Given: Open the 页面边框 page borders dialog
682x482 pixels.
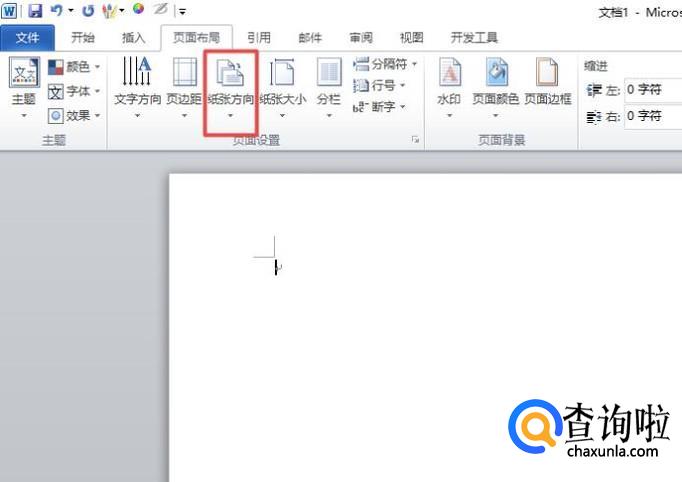Looking at the screenshot, I should pos(548,82).
